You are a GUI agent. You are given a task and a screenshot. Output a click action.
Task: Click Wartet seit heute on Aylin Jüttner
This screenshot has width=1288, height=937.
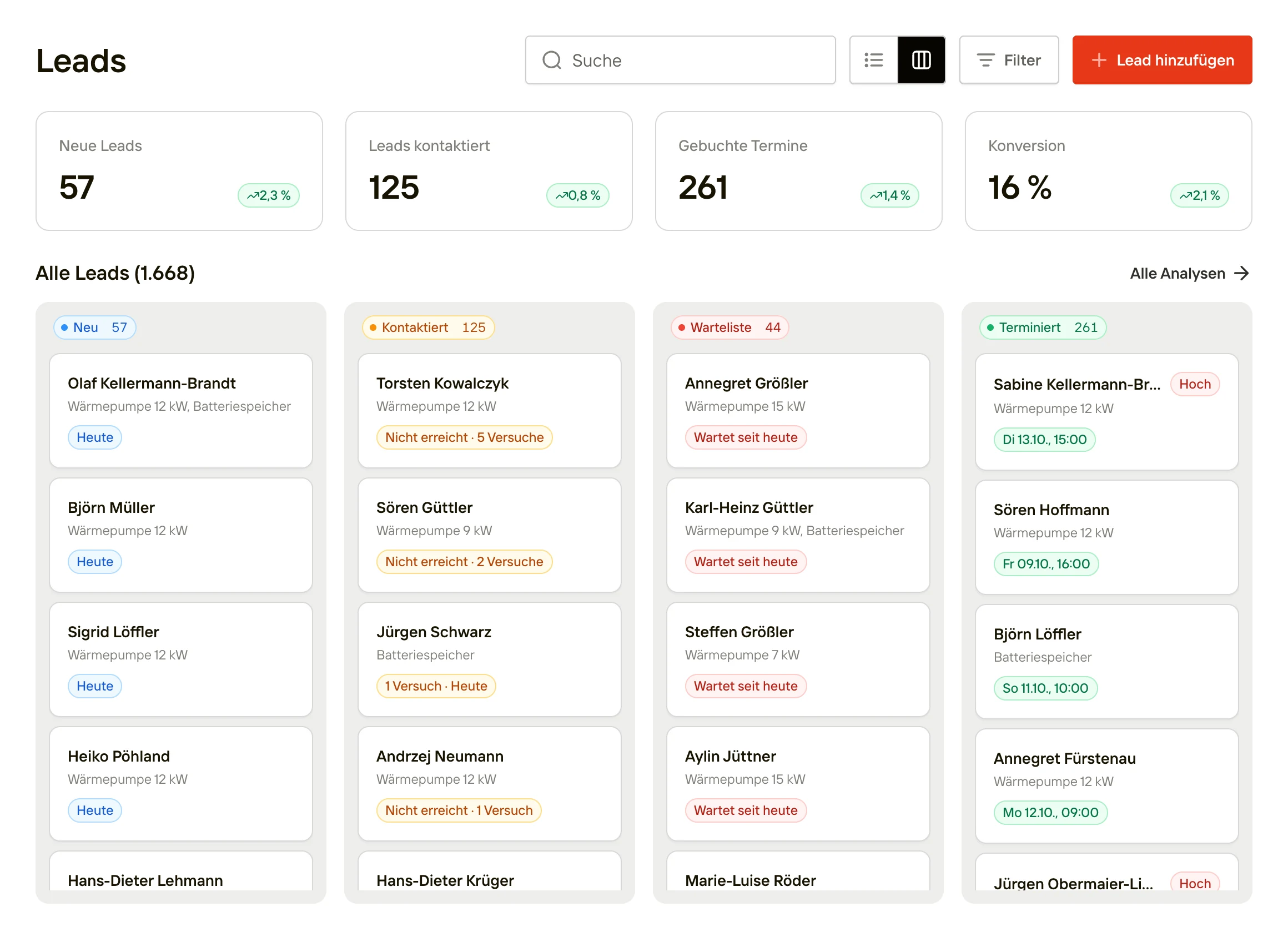[746, 811]
